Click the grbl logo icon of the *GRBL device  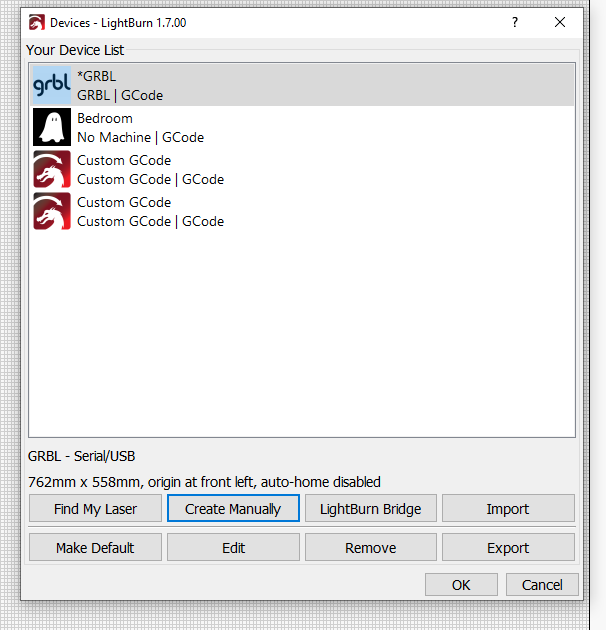tap(52, 85)
